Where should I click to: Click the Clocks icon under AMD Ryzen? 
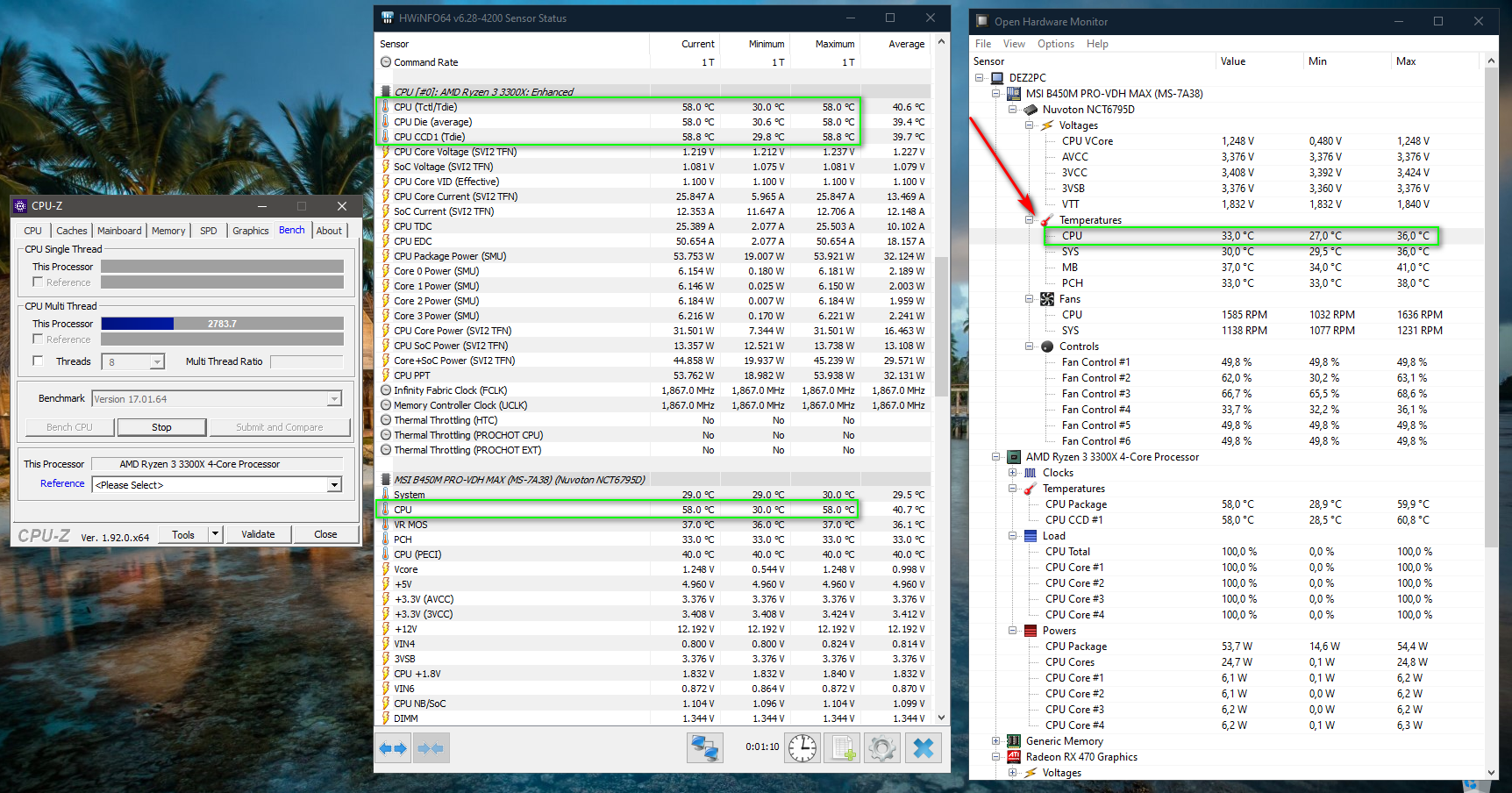(x=1031, y=473)
